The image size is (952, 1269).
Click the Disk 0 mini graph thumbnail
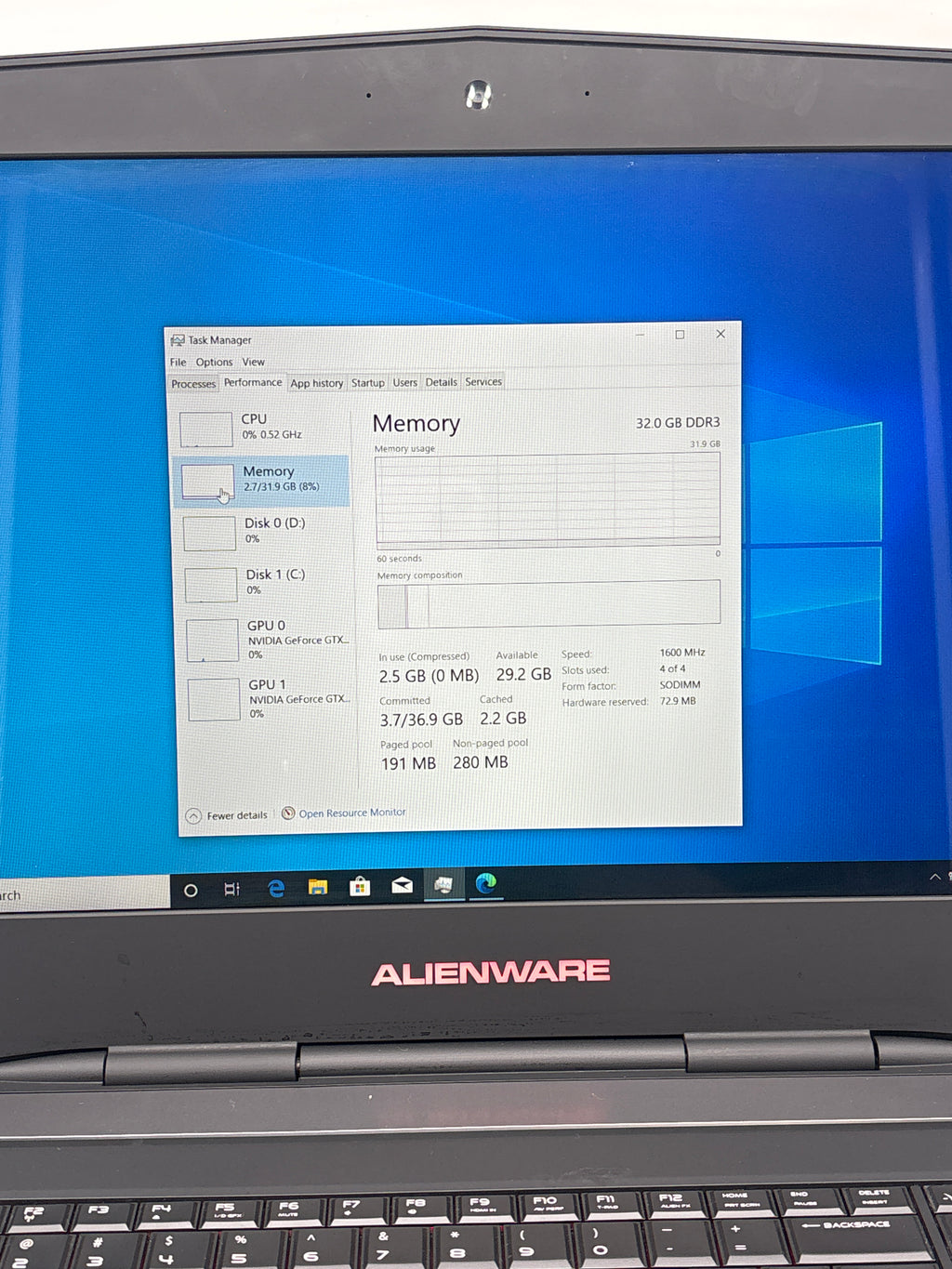(209, 534)
